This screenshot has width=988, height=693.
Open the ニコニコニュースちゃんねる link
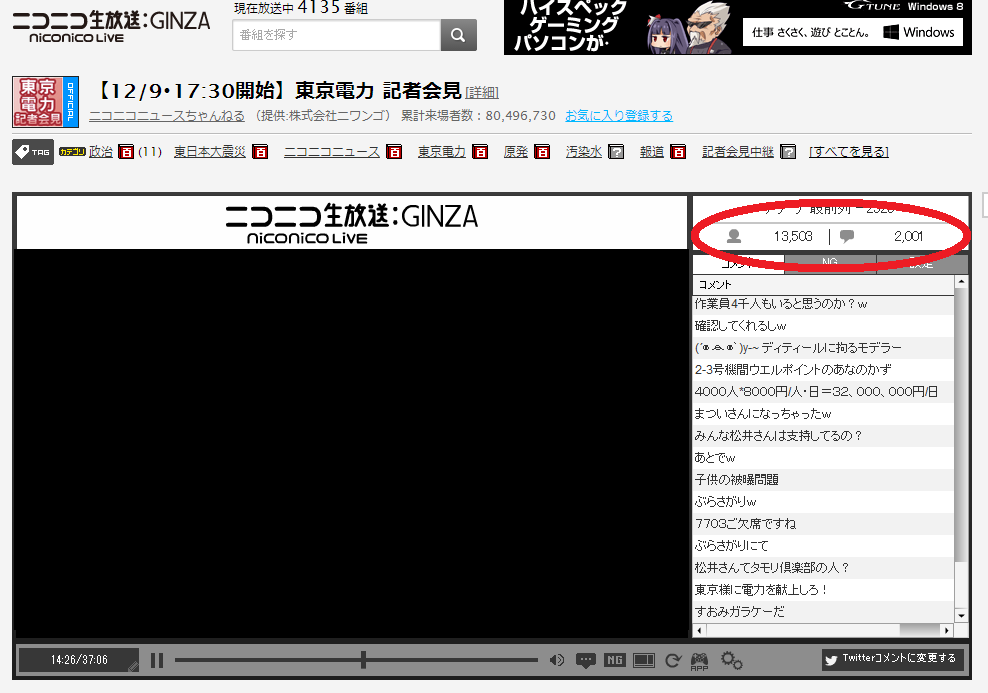pyautogui.click(x=167, y=116)
